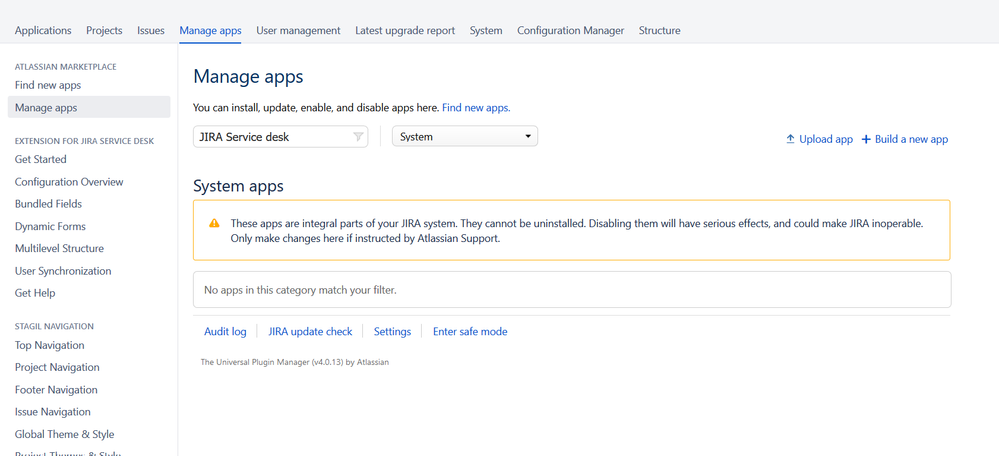999x456 pixels.
Task: Click the ATLASSIAN MARKETPLACE sidebar heading
Action: tap(66, 66)
